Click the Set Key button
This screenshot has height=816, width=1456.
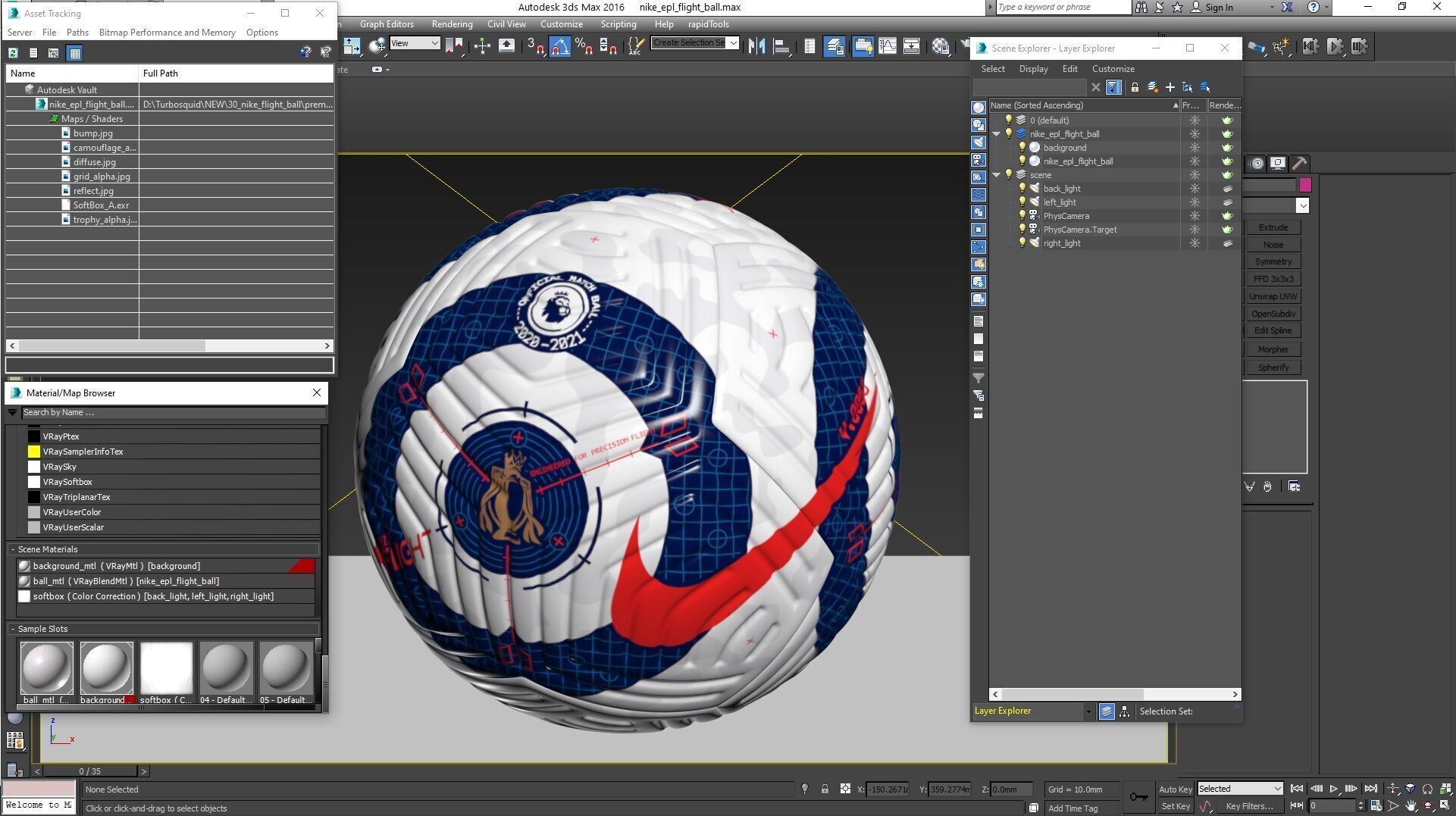tap(1175, 806)
